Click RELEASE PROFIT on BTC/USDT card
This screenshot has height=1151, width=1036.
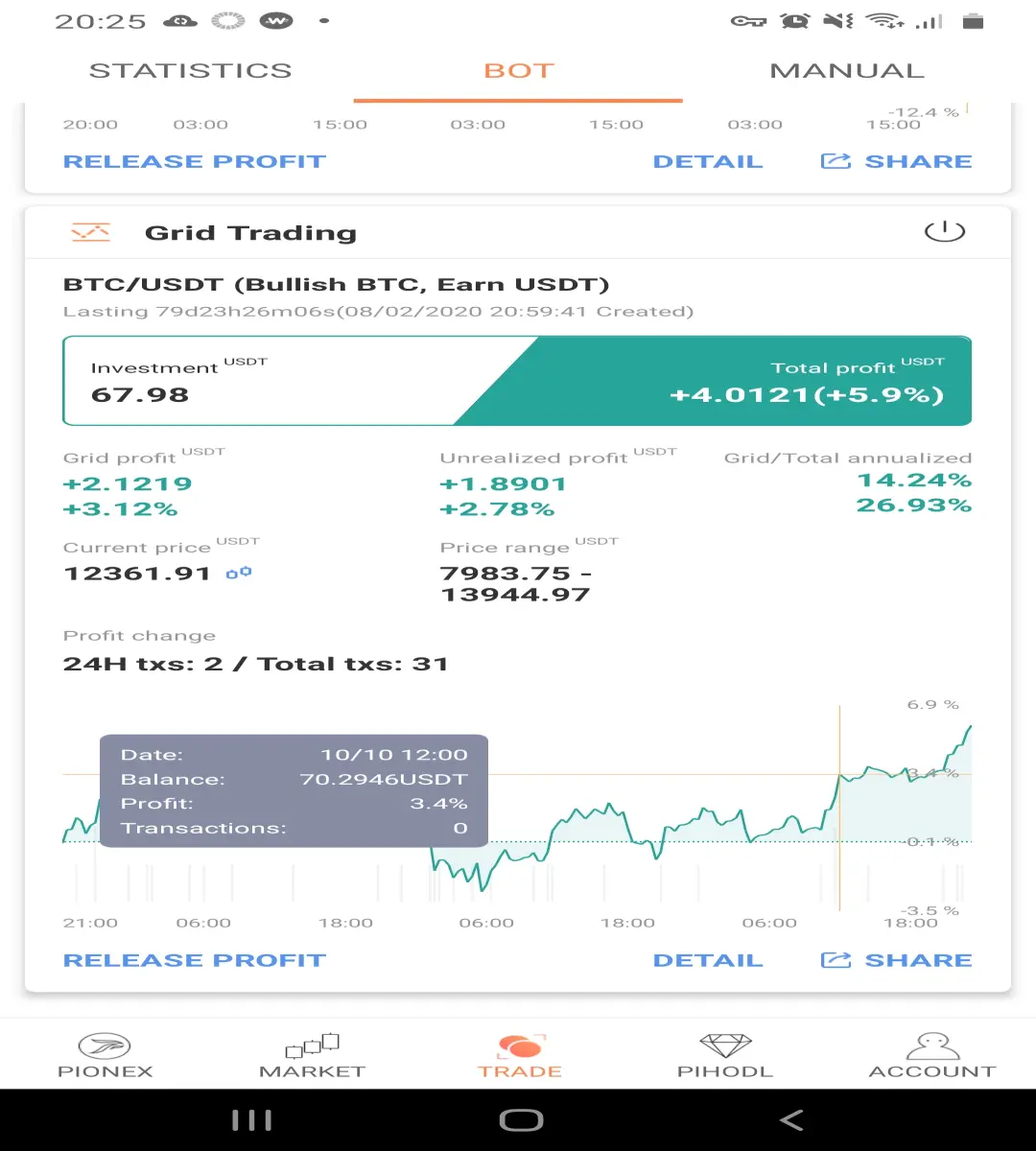click(x=195, y=960)
